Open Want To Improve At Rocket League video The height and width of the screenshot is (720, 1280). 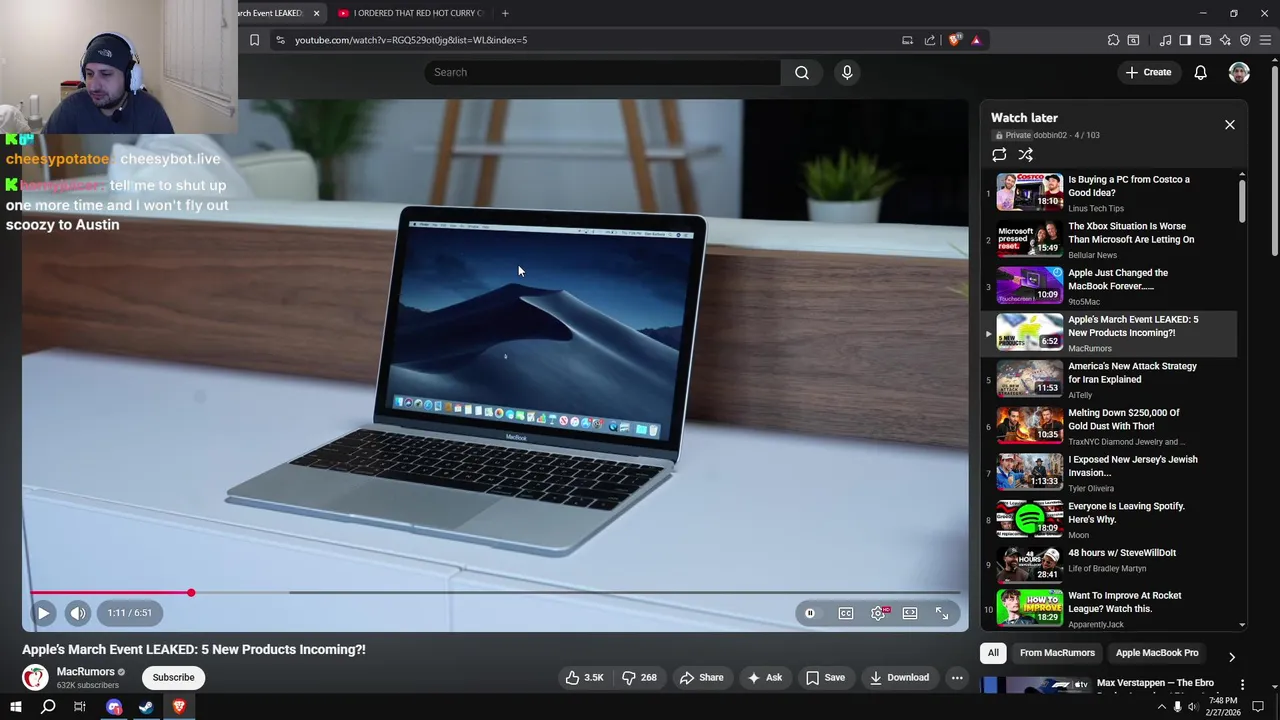click(x=1110, y=610)
